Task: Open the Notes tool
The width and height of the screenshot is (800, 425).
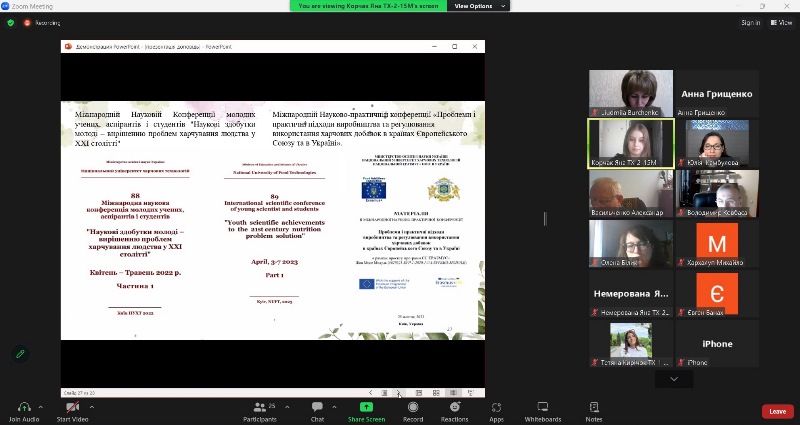Action: coord(594,412)
